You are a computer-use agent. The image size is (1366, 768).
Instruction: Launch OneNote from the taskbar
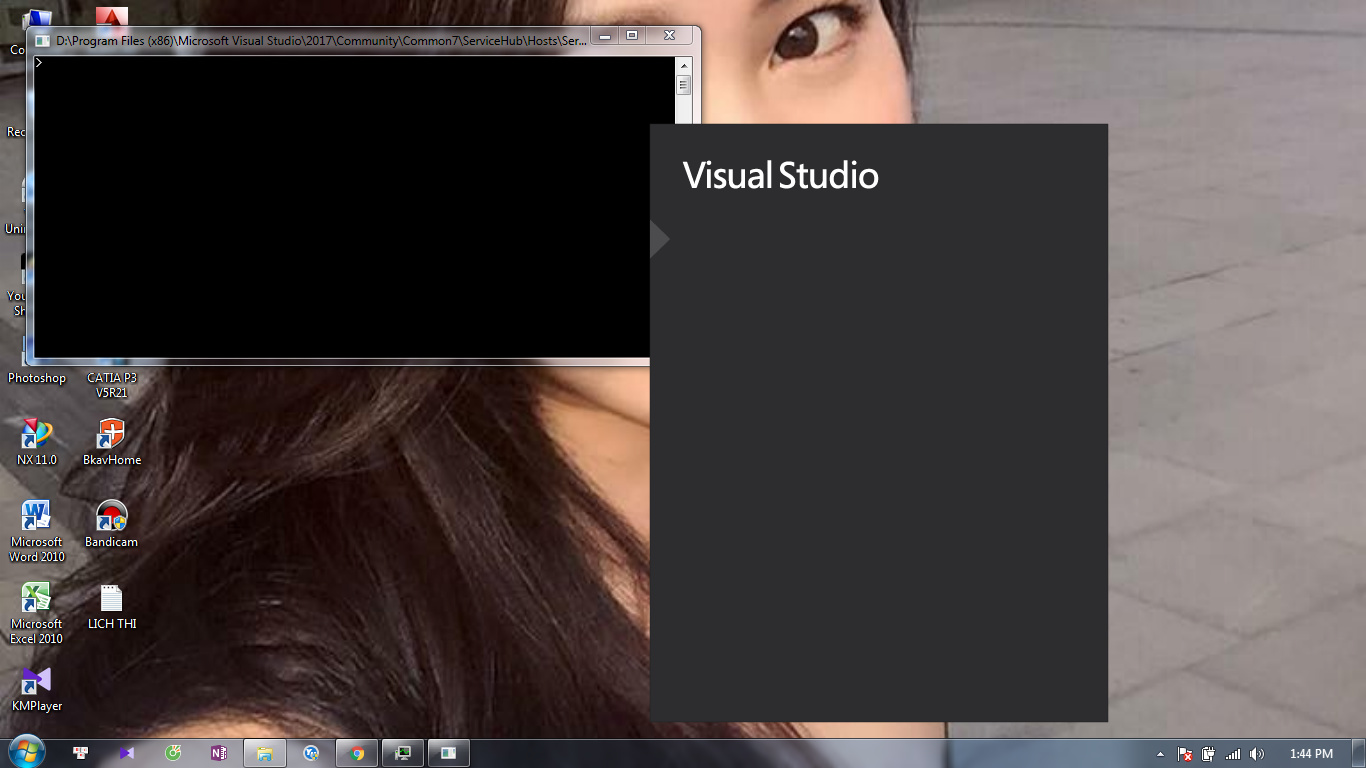[x=218, y=753]
